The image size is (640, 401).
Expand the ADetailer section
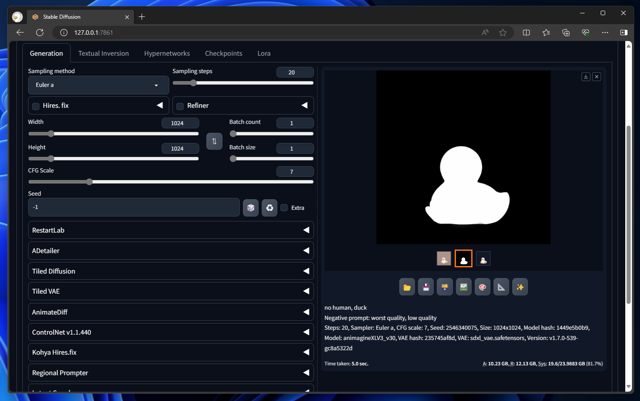click(170, 251)
